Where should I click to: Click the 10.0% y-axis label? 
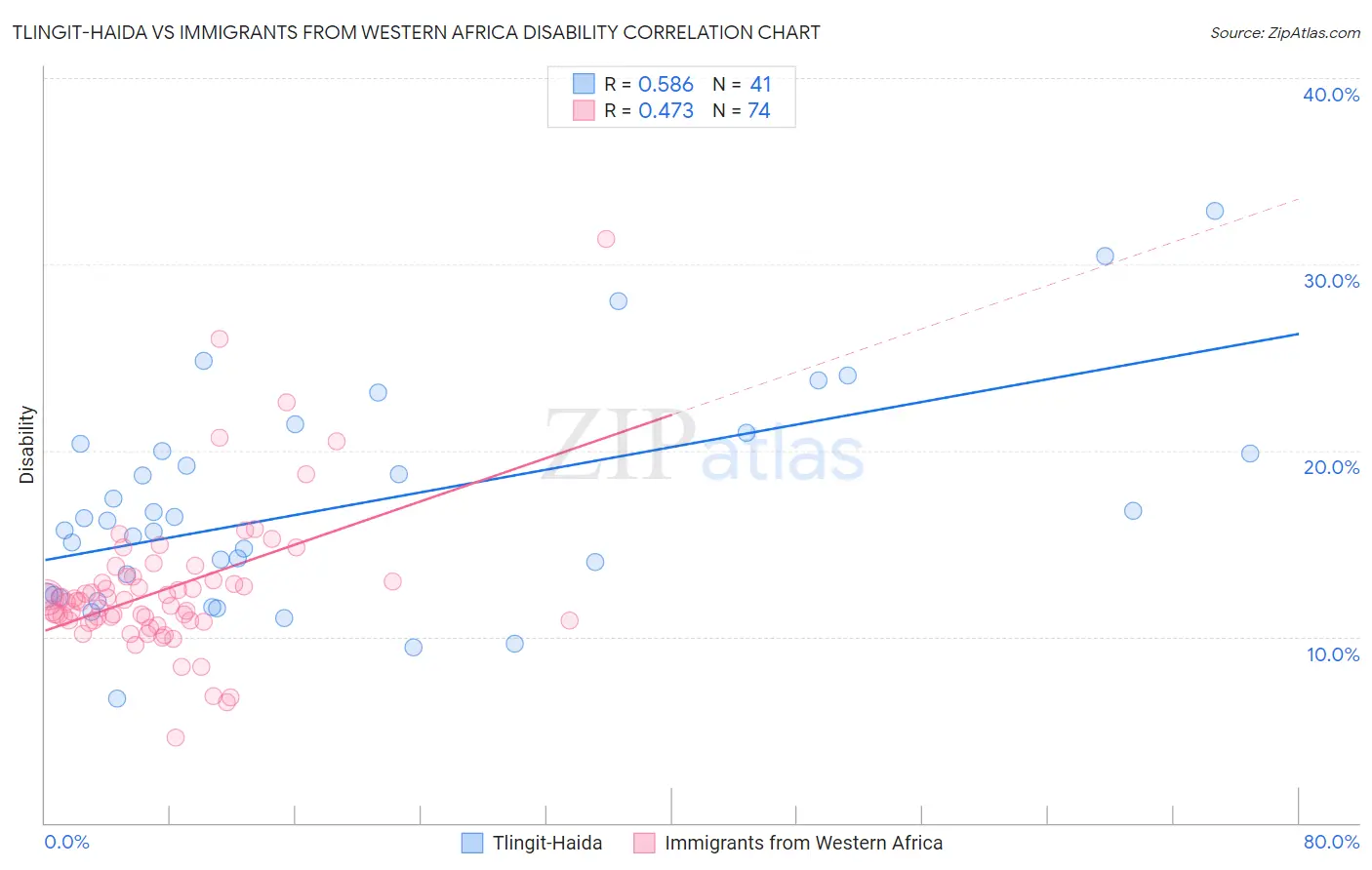[1333, 654]
